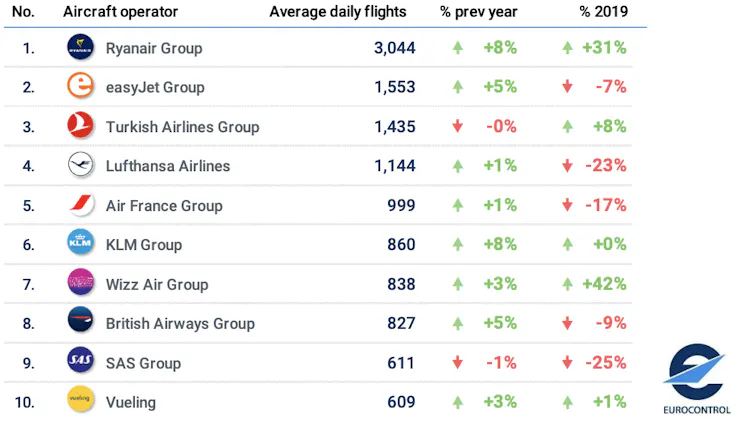Select the blue KLM logo
Image resolution: width=754 pixels, height=425 pixels.
[x=80, y=242]
